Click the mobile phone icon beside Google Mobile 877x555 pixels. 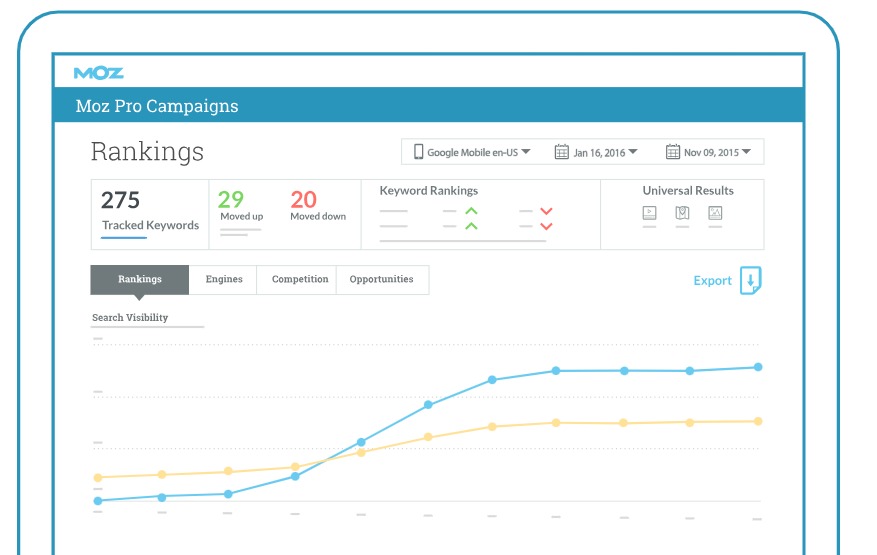[418, 152]
